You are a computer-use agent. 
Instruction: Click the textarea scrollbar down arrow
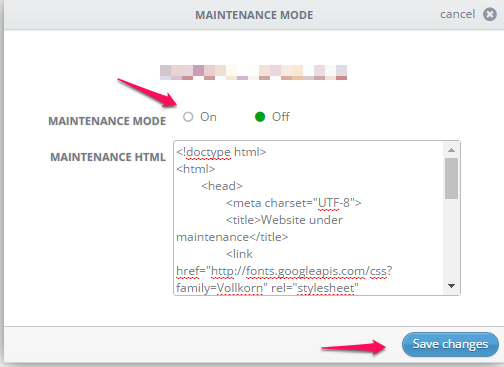tap(452, 286)
